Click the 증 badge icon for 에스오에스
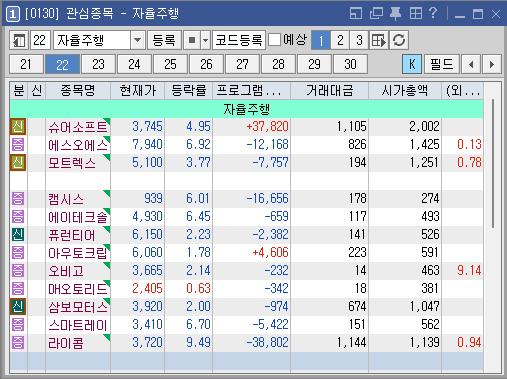 (18, 145)
